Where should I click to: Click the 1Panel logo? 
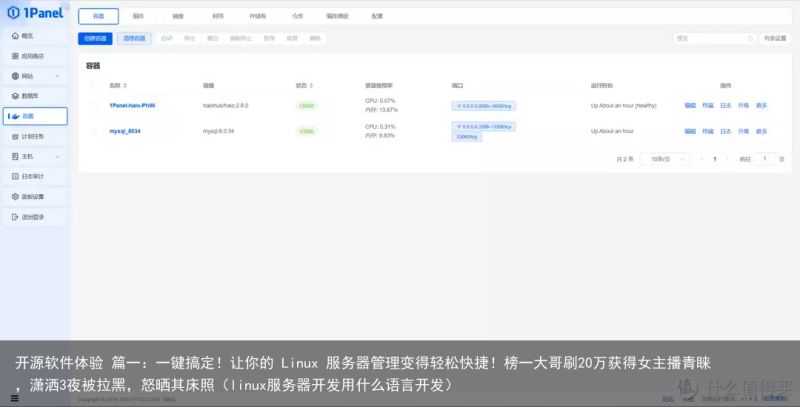(35, 13)
